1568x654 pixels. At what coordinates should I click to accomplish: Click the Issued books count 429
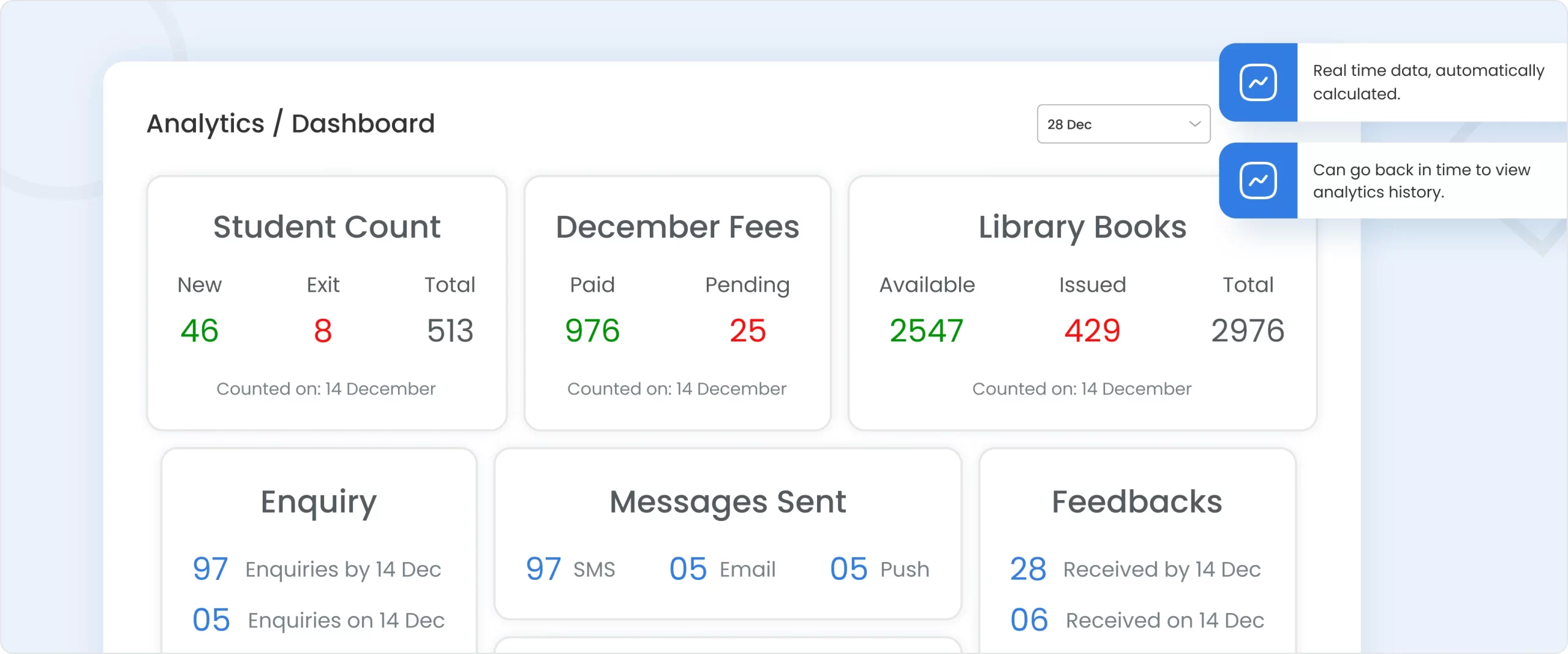click(1092, 330)
